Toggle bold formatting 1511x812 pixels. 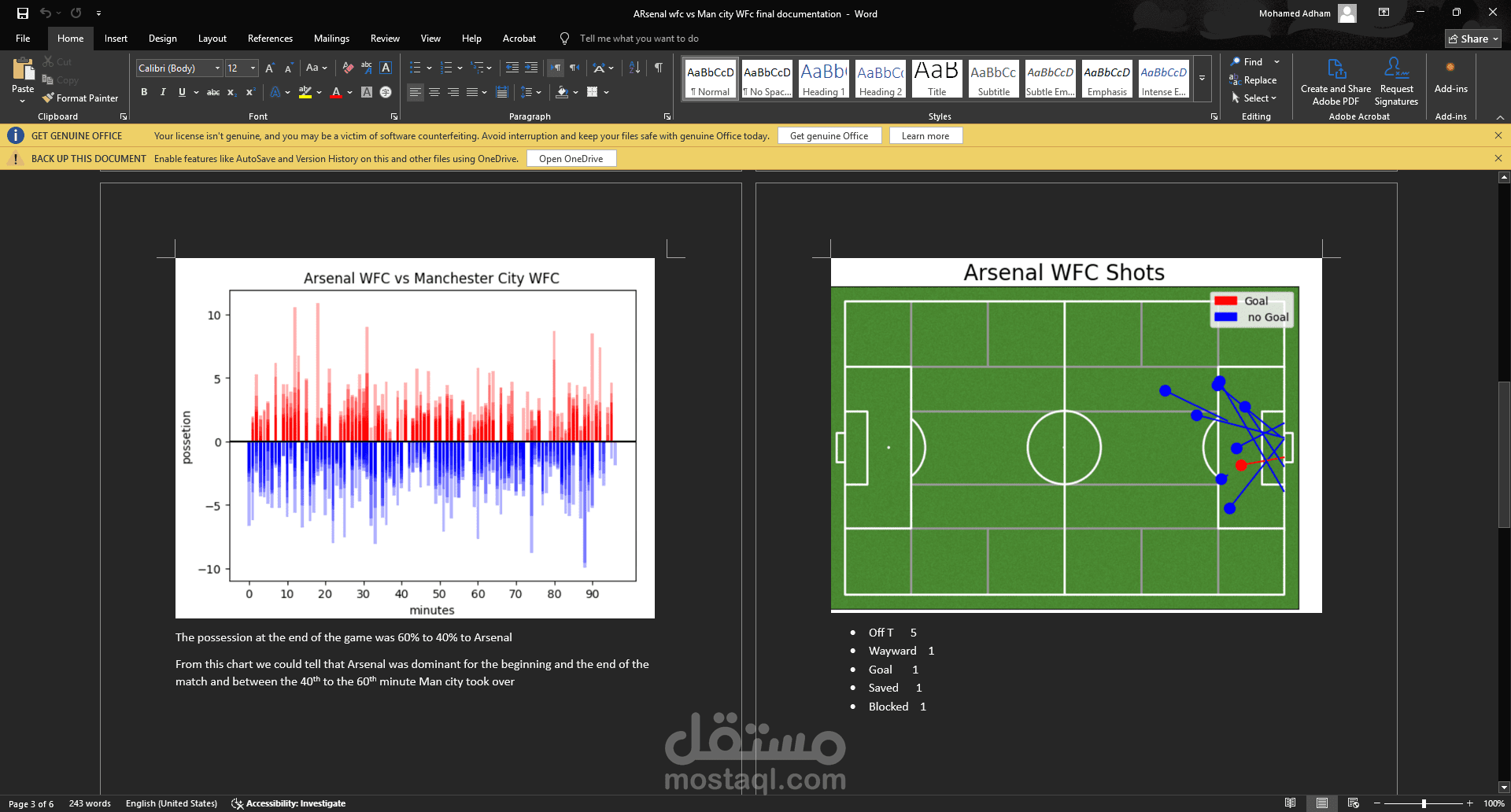144,92
